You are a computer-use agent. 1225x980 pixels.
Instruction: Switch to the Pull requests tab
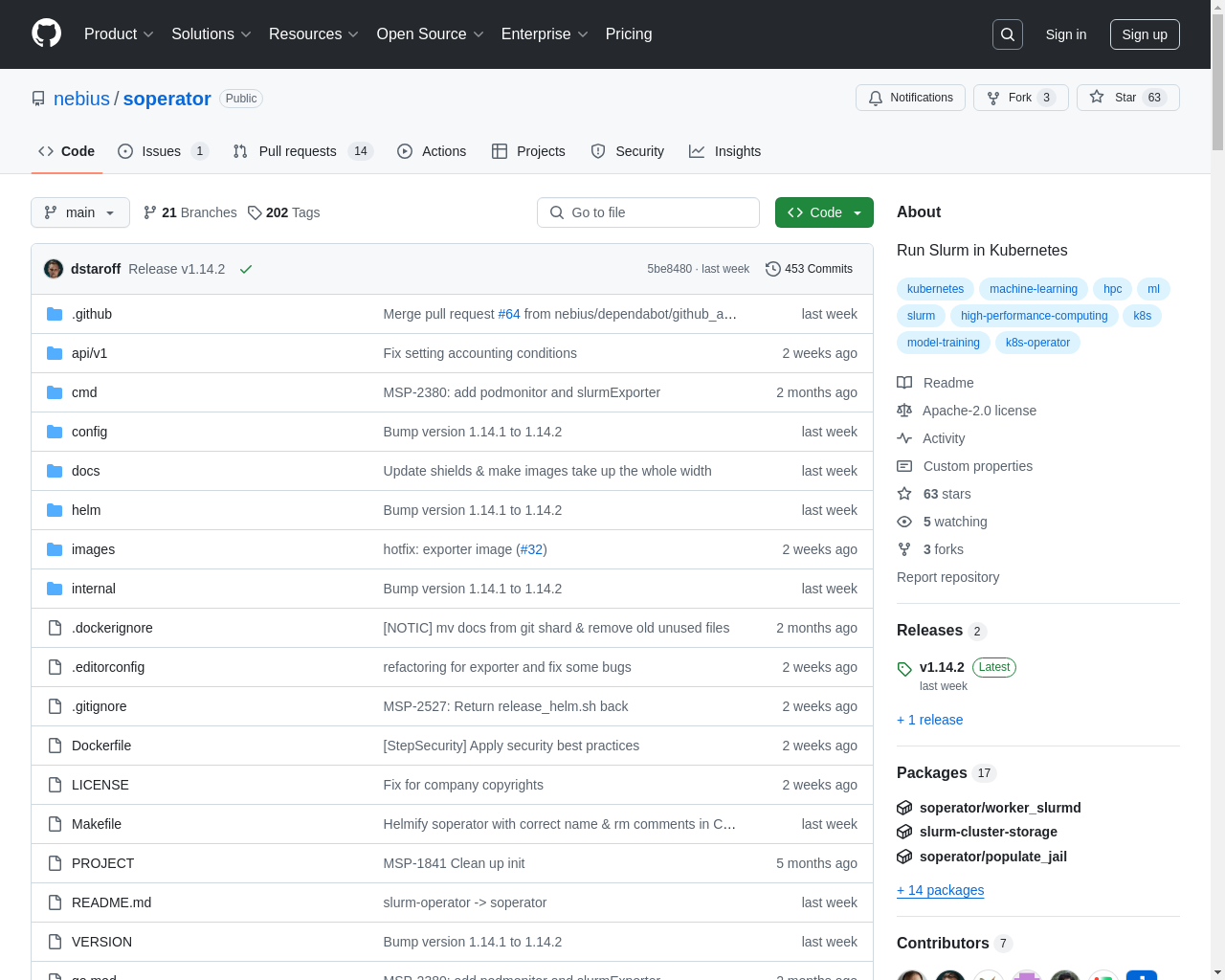(302, 151)
